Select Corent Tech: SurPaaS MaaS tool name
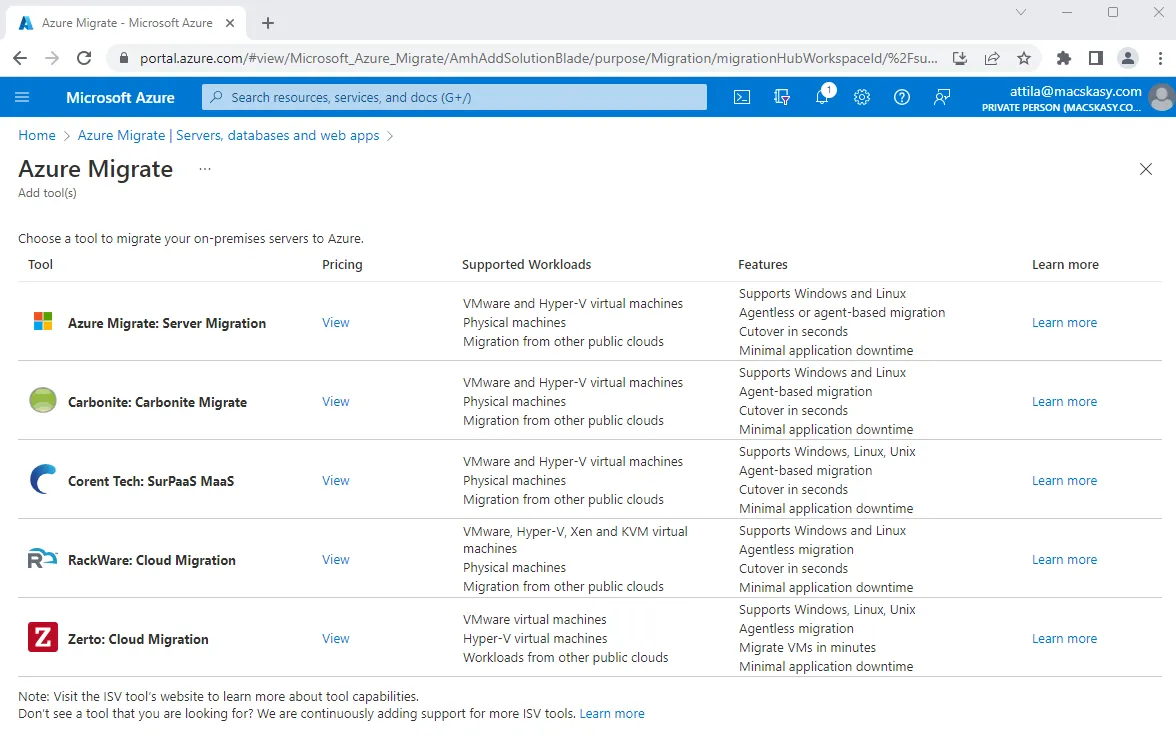1176x737 pixels. click(x=151, y=481)
